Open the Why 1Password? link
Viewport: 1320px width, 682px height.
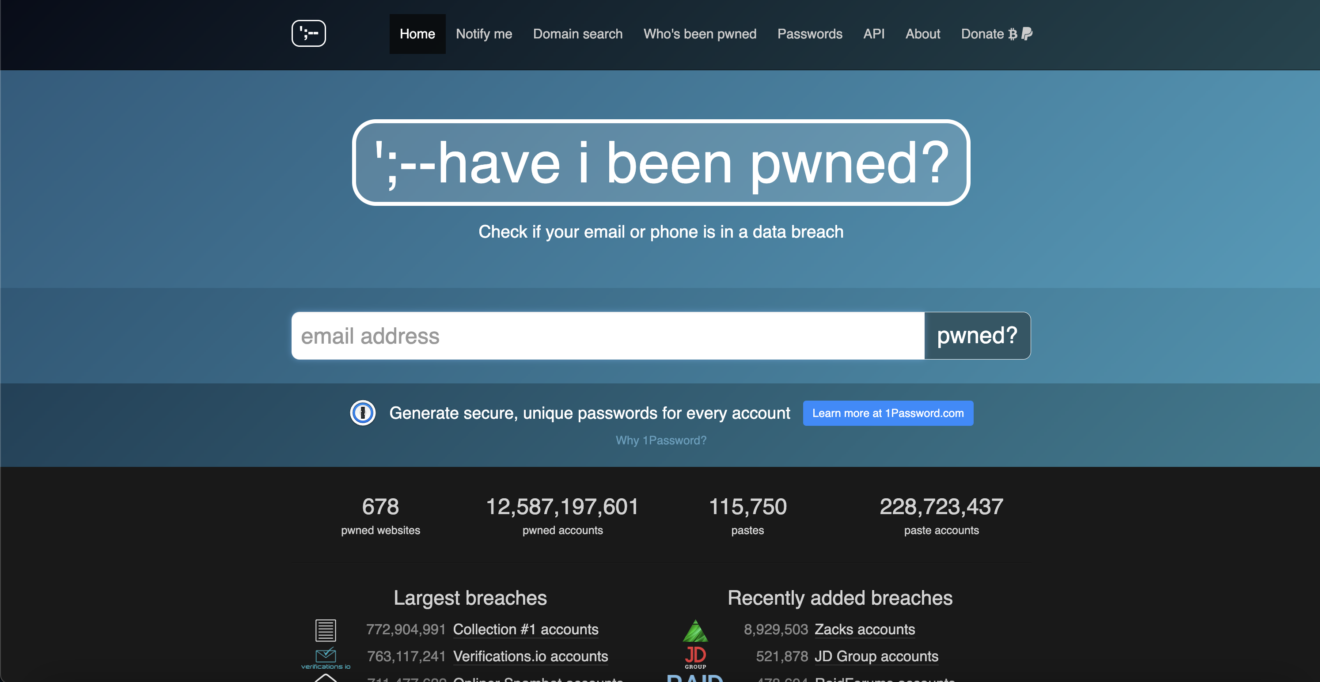pyautogui.click(x=661, y=439)
